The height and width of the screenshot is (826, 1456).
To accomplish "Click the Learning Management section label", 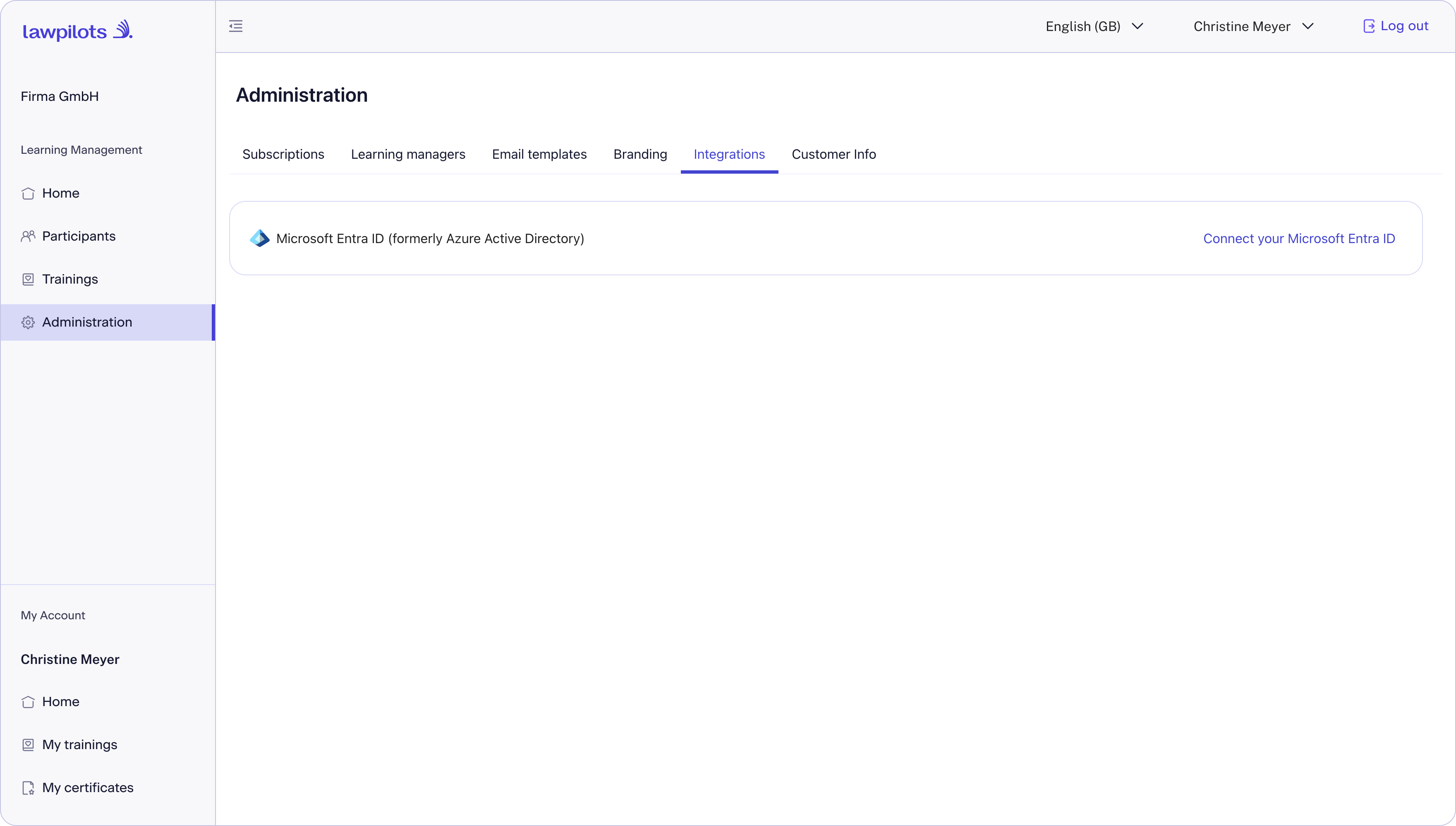I will 81,150.
